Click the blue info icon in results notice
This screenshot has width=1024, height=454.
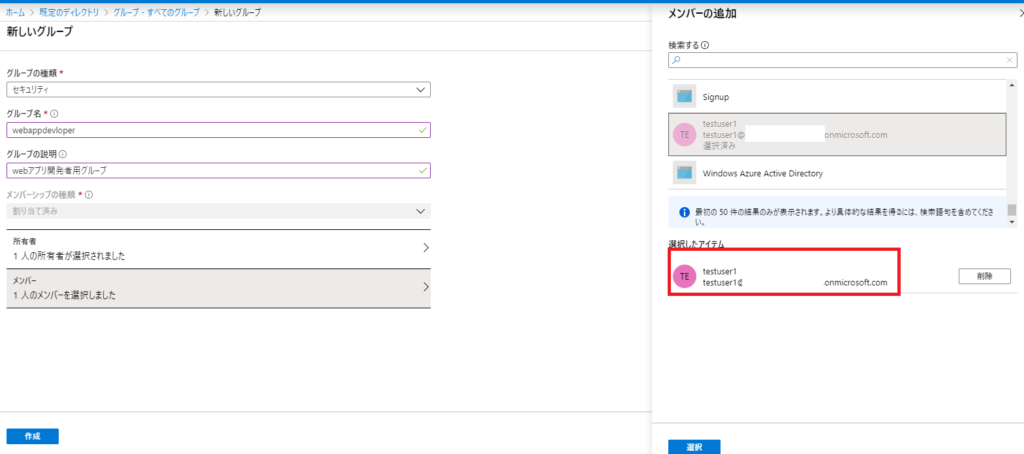[684, 212]
